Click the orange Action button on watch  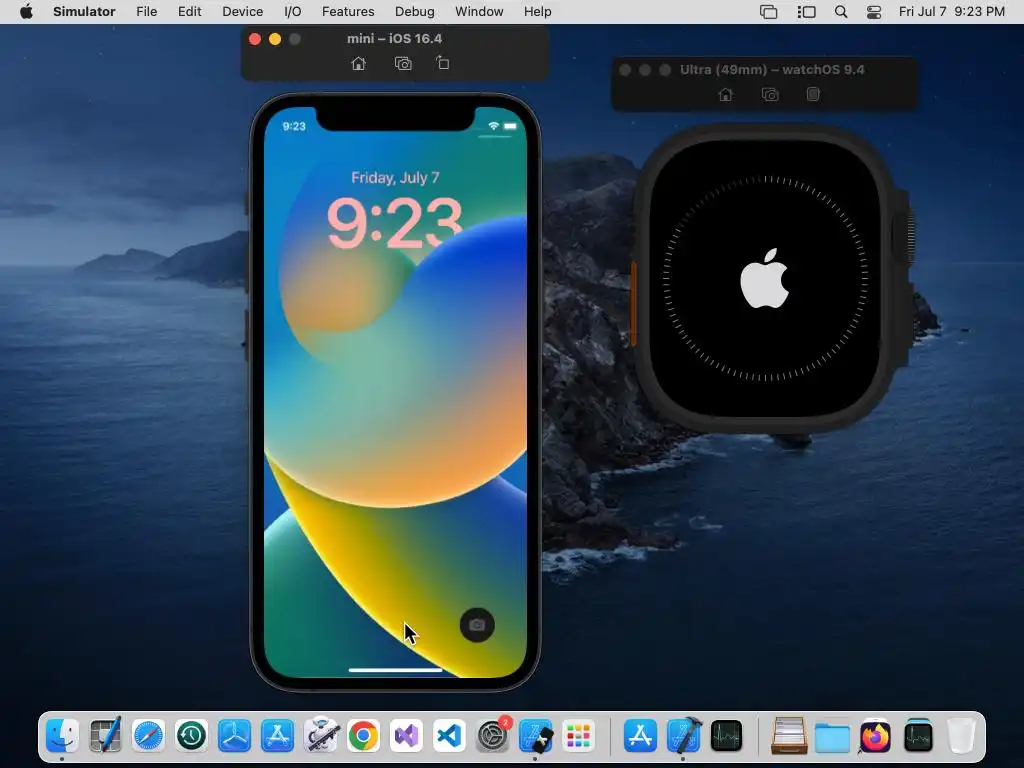click(633, 304)
